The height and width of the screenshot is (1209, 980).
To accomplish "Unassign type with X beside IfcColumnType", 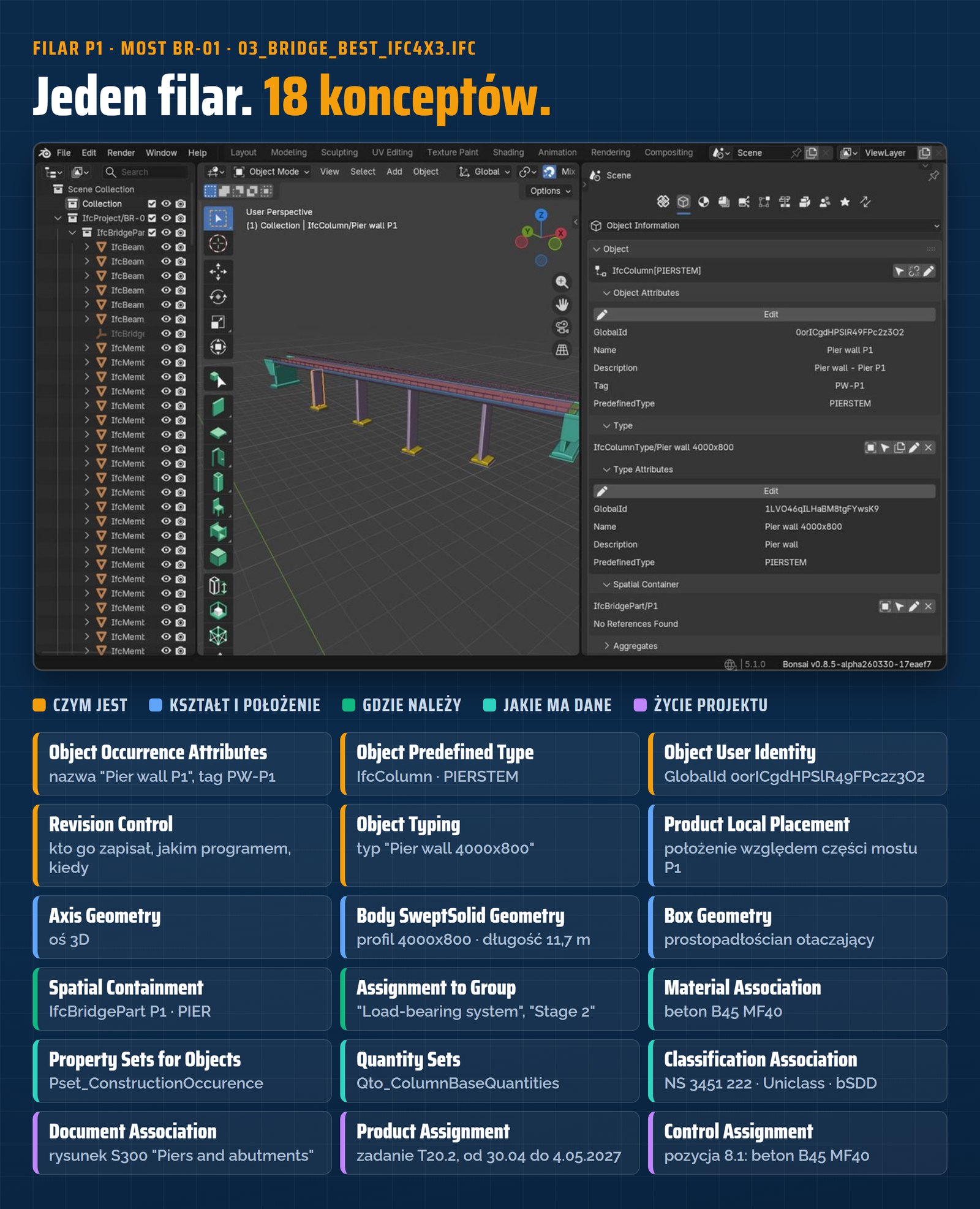I will (x=929, y=447).
